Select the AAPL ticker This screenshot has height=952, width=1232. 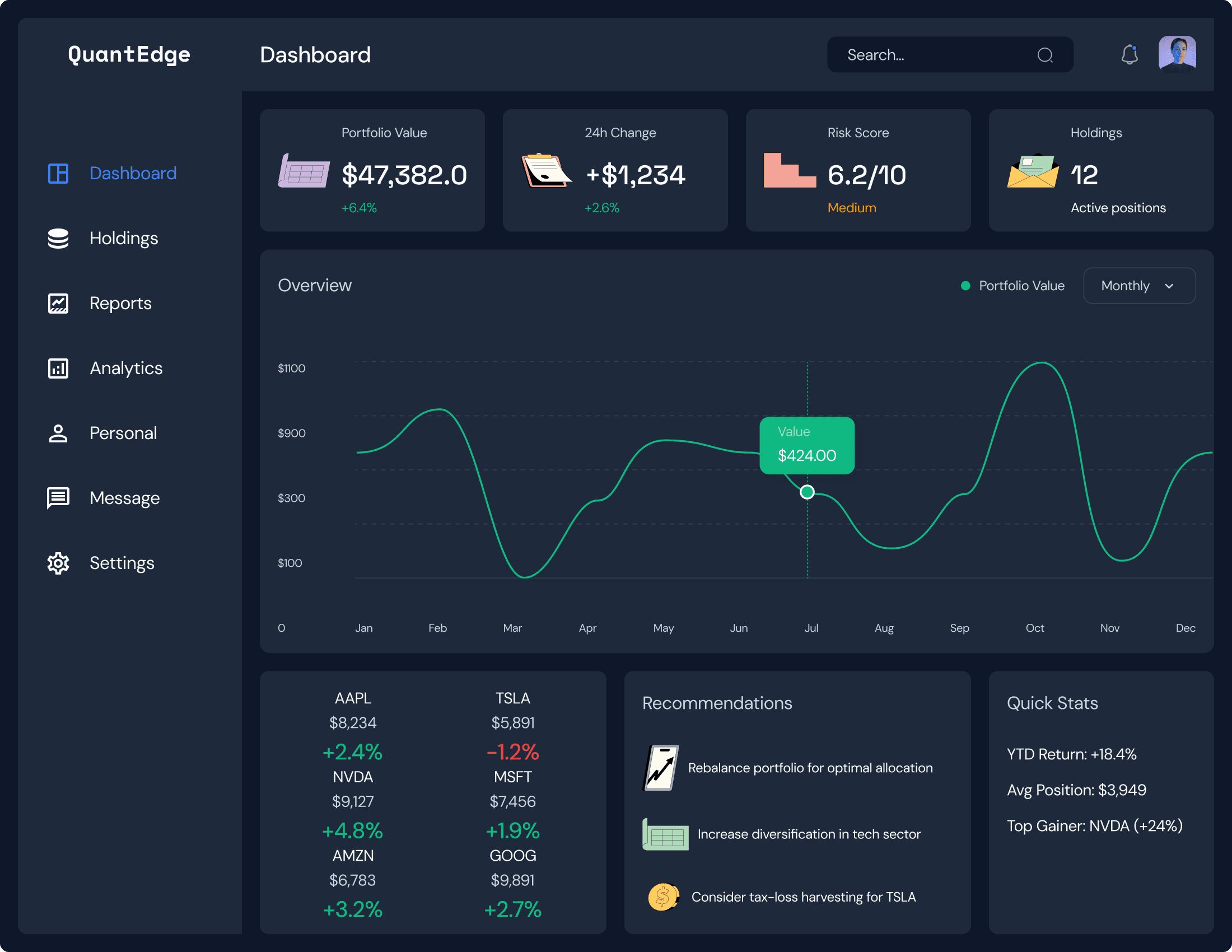tap(353, 698)
